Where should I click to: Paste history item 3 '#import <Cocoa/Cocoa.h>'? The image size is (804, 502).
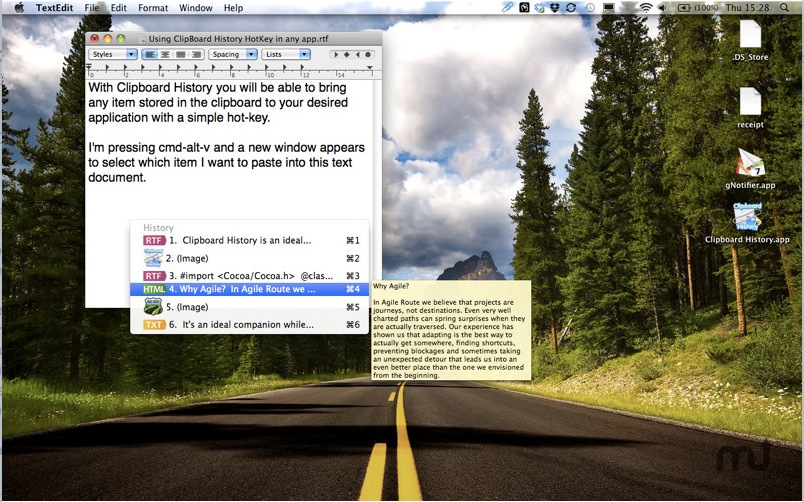[249, 276]
